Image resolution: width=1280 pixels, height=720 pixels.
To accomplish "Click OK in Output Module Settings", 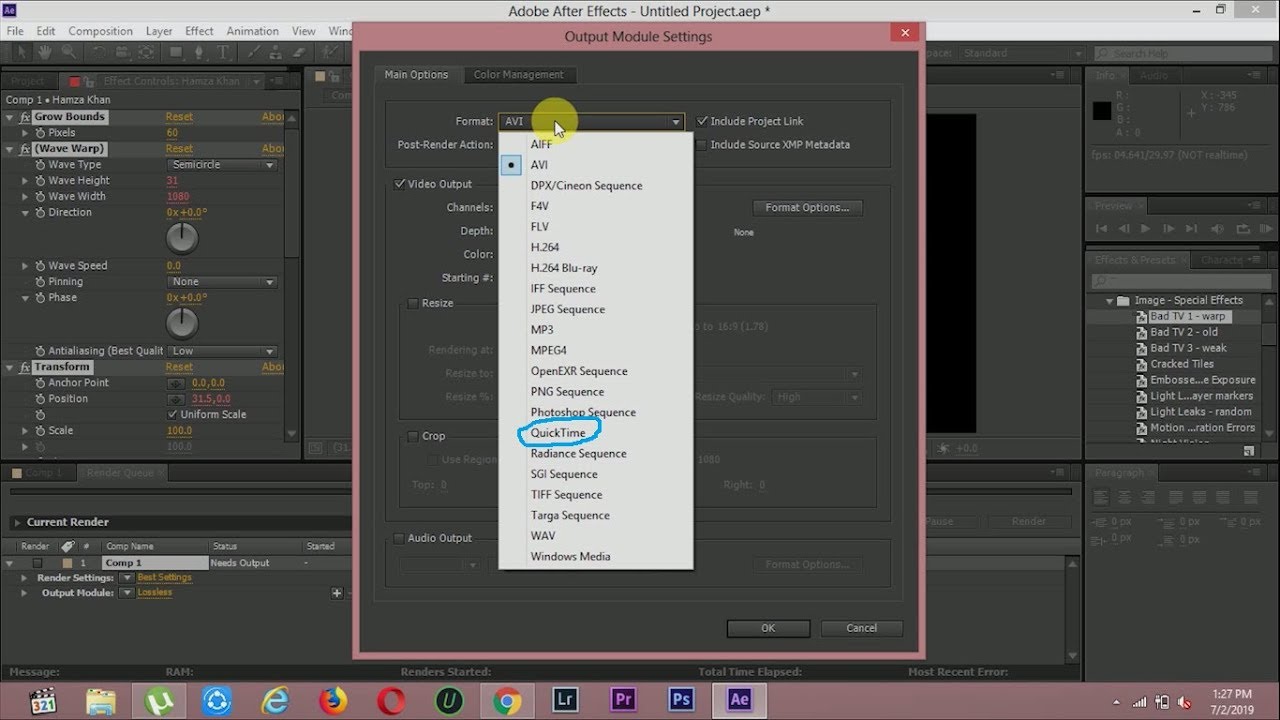I will (768, 628).
